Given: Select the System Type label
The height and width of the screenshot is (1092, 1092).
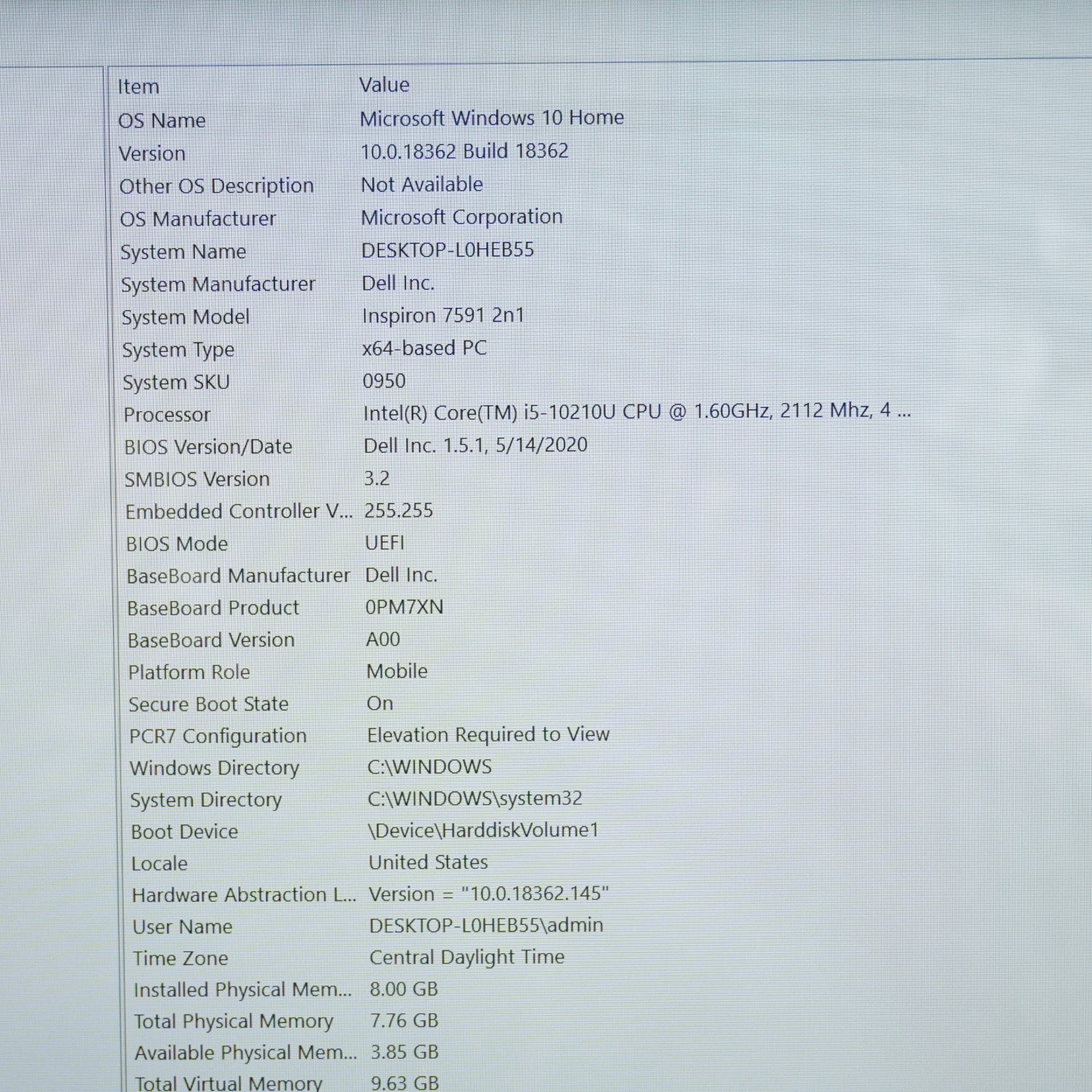Looking at the screenshot, I should point(178,350).
